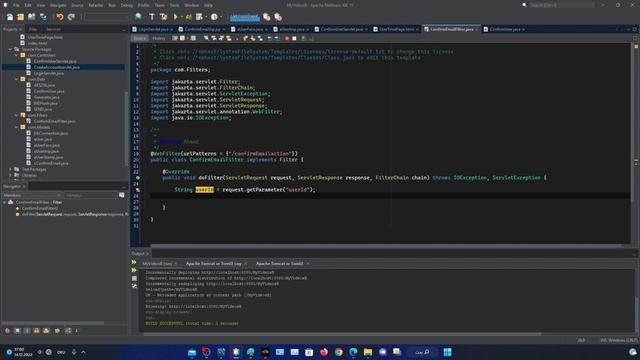The image size is (640, 360).
Task: Click Find Selection icon in editor toolbar
Action: tap(206, 38)
